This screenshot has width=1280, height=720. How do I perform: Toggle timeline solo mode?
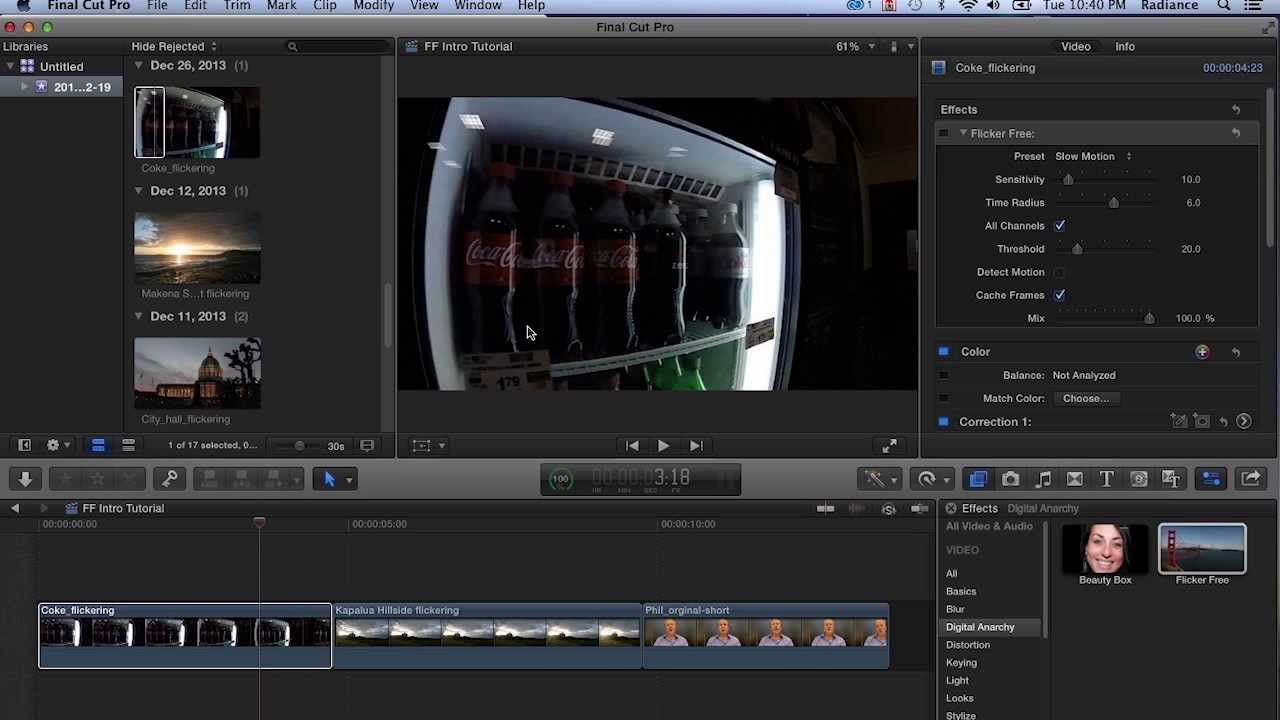click(x=888, y=509)
